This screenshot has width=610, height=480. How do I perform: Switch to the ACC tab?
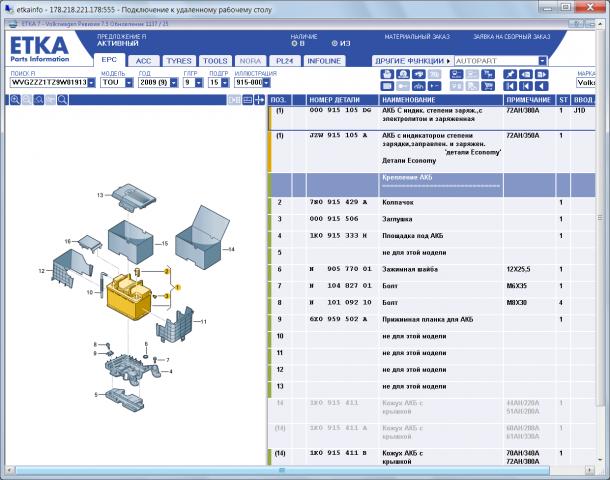(144, 61)
